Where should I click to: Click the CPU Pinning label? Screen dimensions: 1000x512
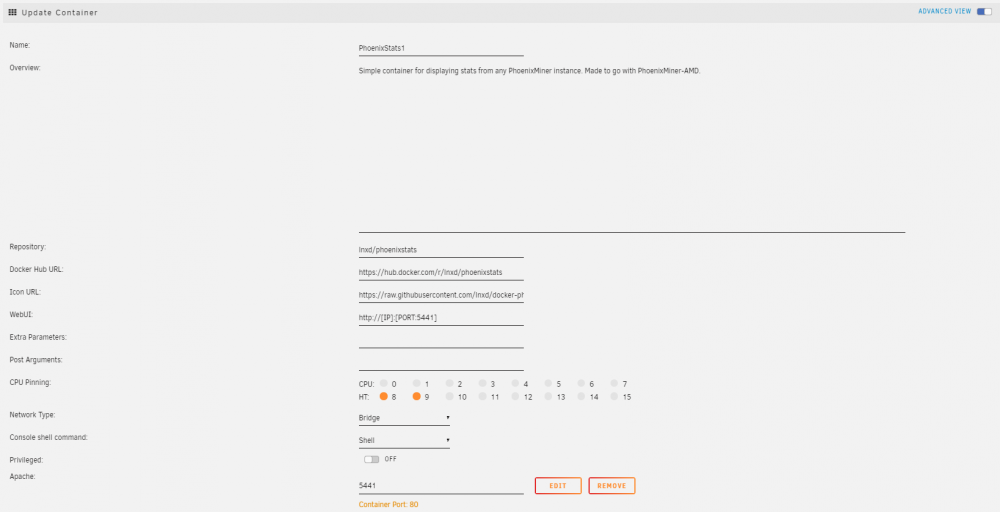[30, 383]
